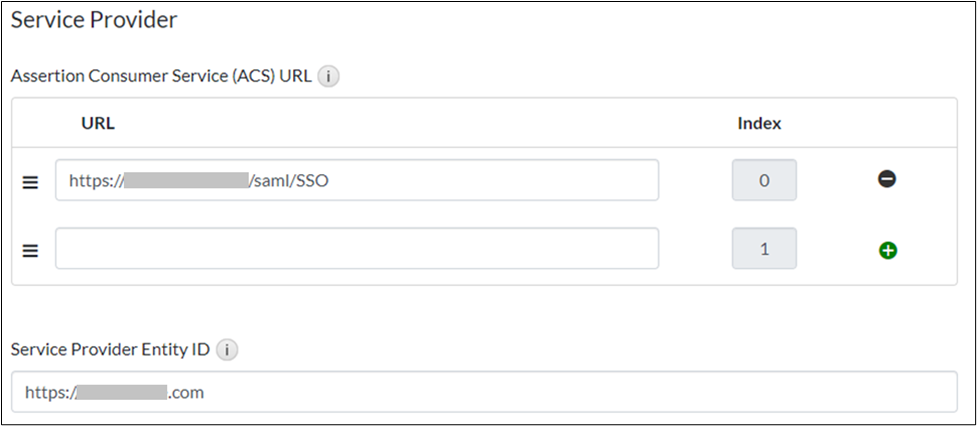The height and width of the screenshot is (426, 977).
Task: Click the .com text in the Entity ID field
Action: (186, 393)
